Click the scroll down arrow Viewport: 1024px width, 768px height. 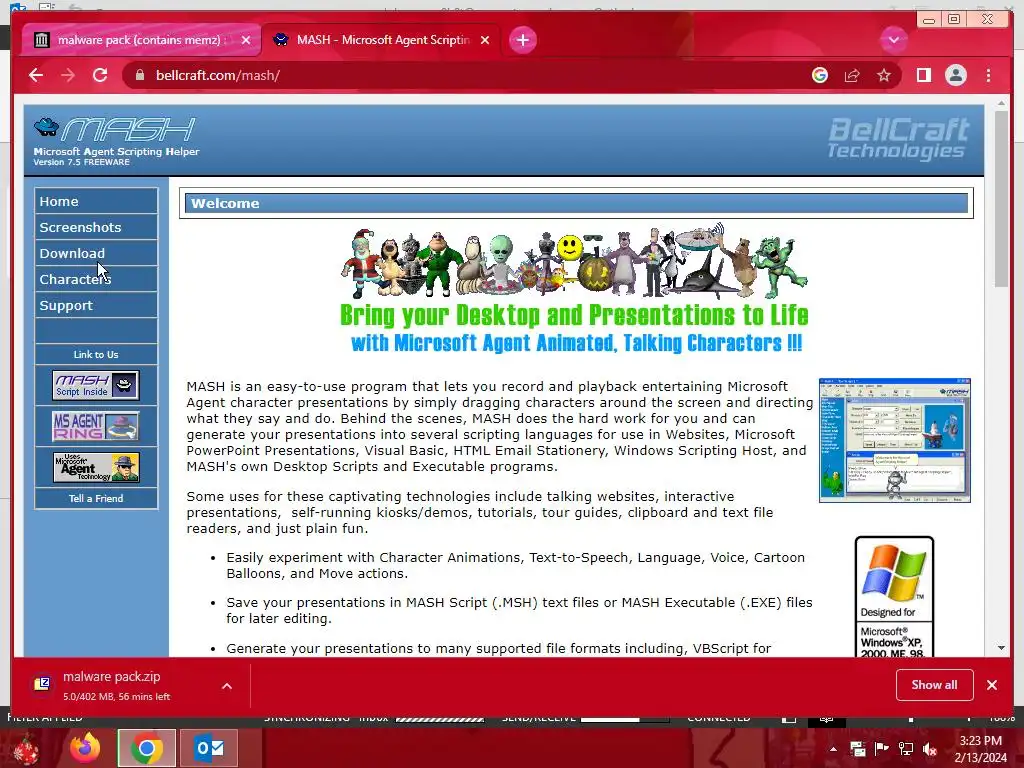[x=1001, y=648]
